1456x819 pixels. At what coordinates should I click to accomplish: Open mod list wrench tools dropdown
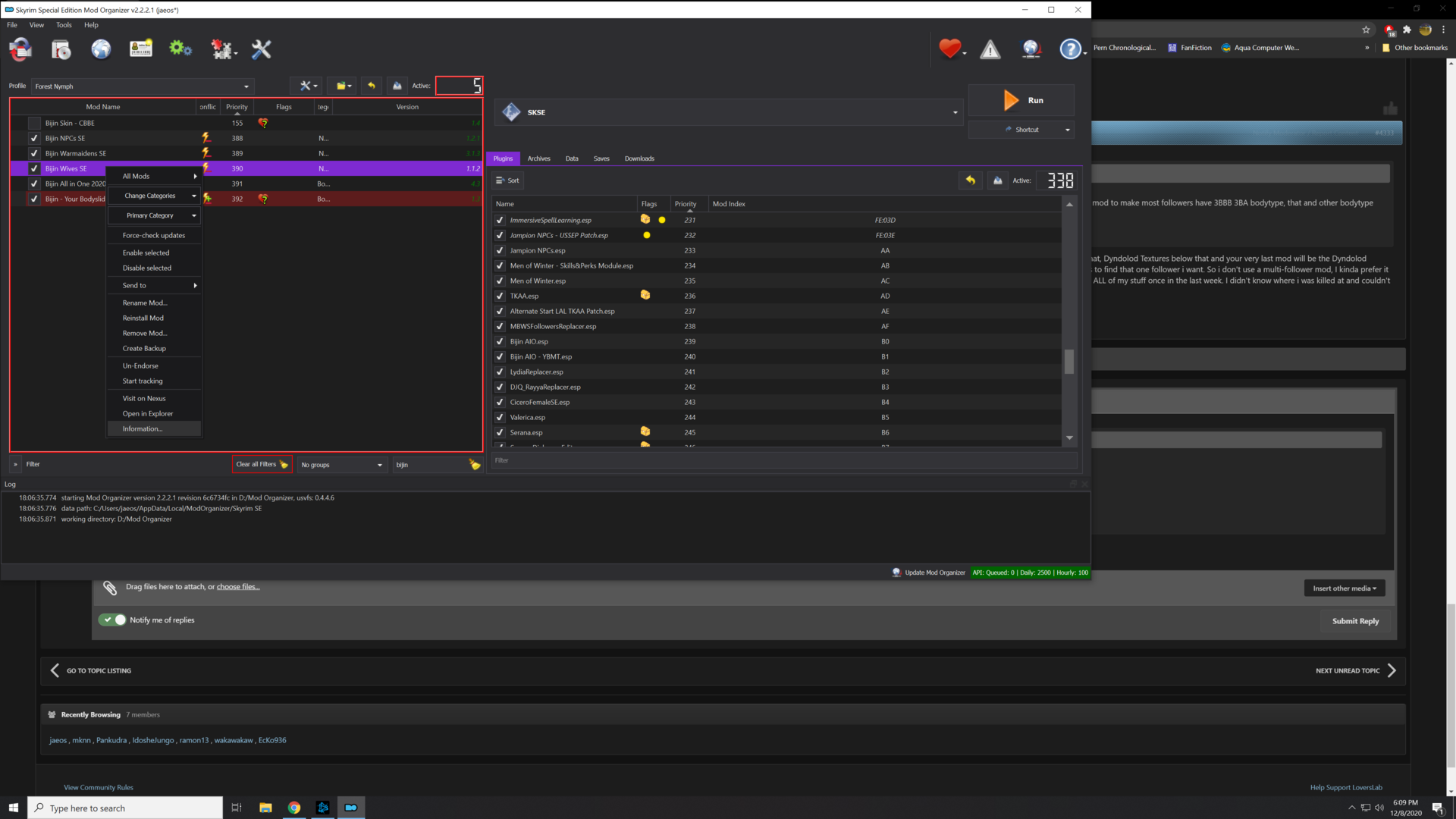coord(307,86)
